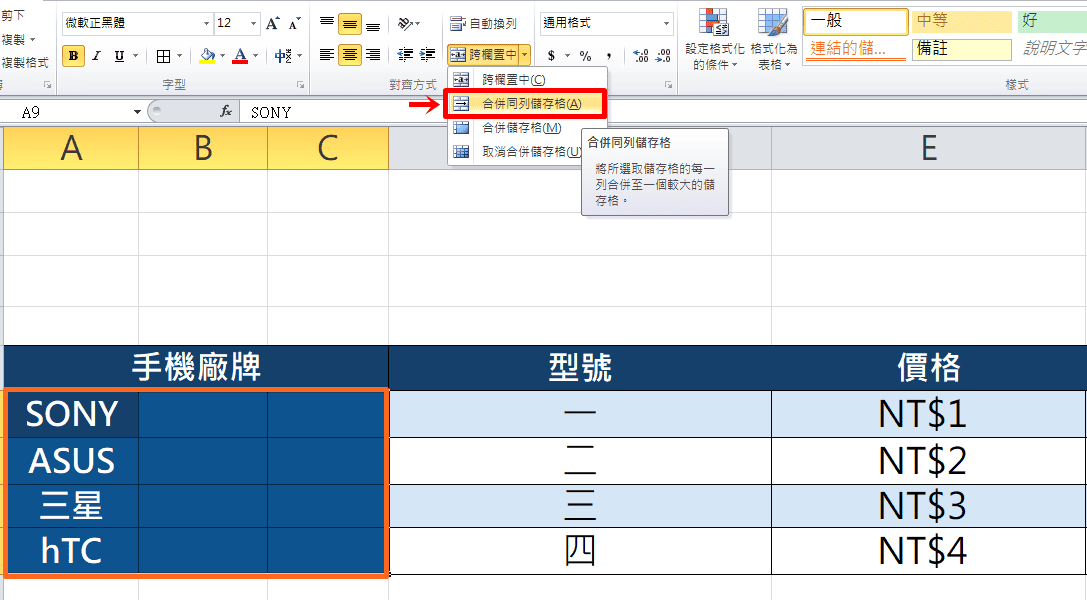Select the cell with price NT$3
Image resolution: width=1087 pixels, height=600 pixels.
coord(929,506)
